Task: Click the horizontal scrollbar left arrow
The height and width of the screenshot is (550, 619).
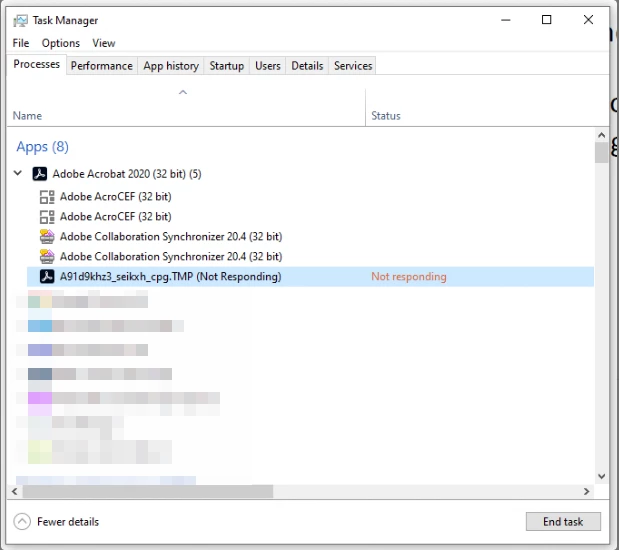Action: (15, 491)
